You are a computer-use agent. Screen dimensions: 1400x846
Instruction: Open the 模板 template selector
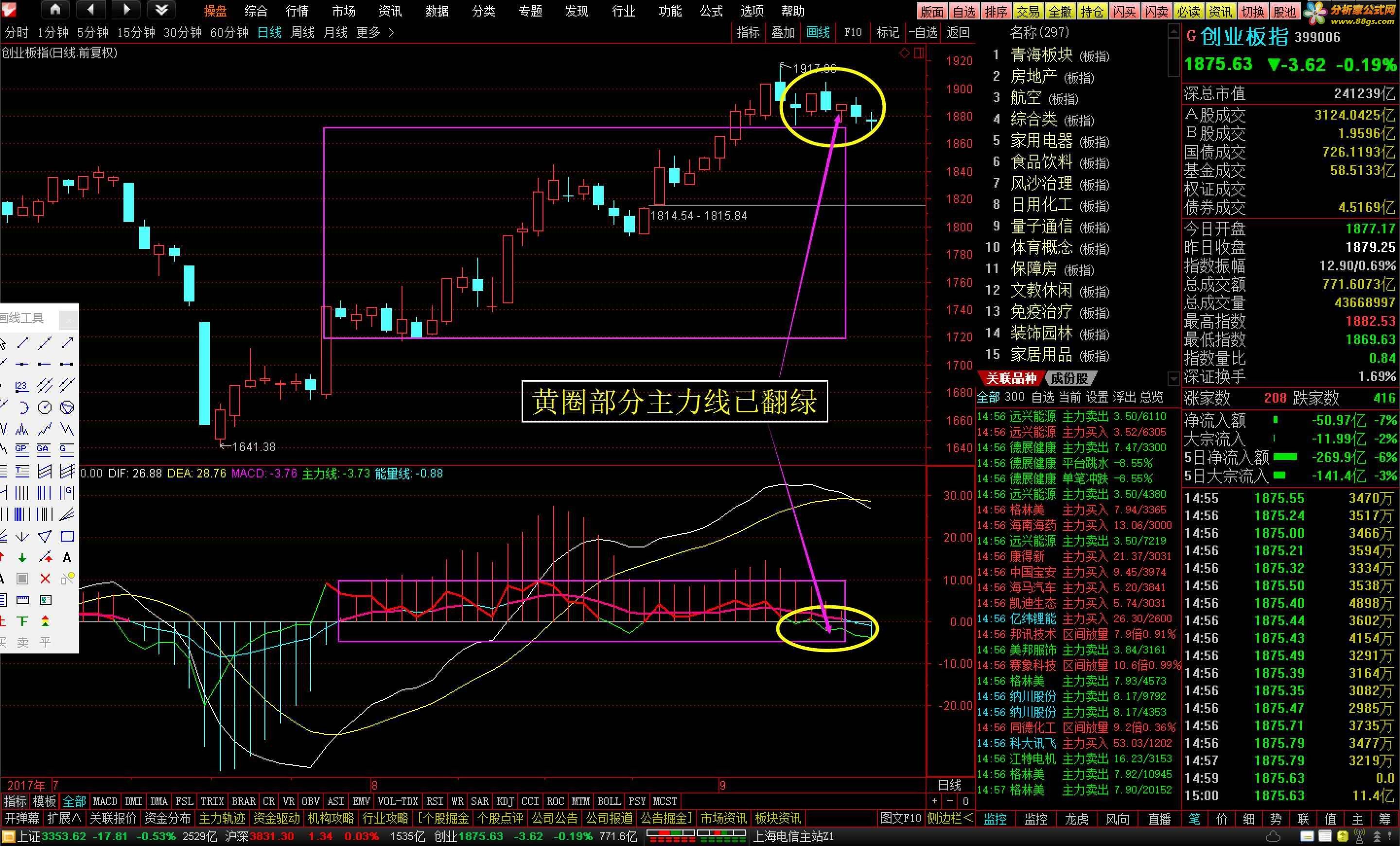44,802
